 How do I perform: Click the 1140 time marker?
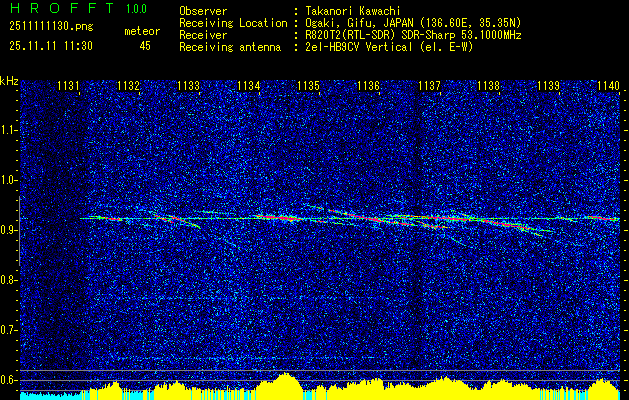[609, 86]
